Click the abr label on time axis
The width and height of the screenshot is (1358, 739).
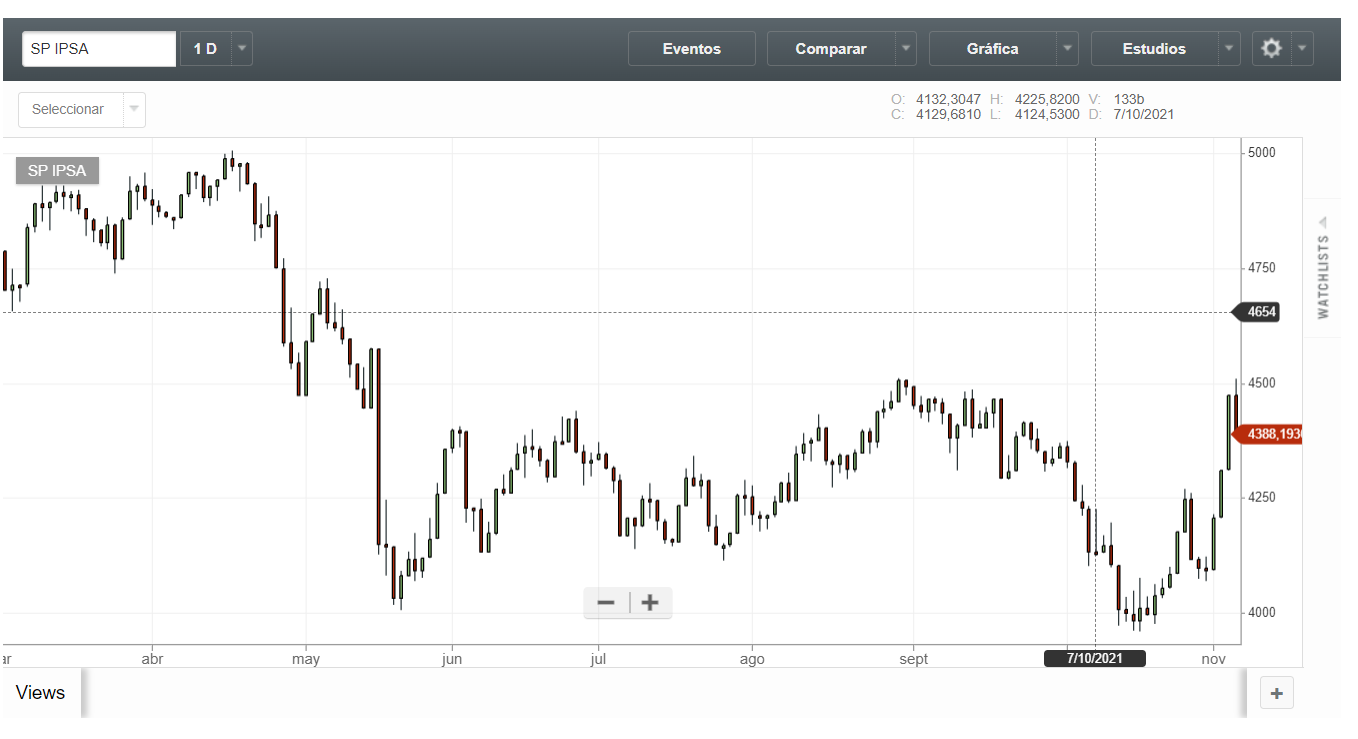click(x=152, y=659)
